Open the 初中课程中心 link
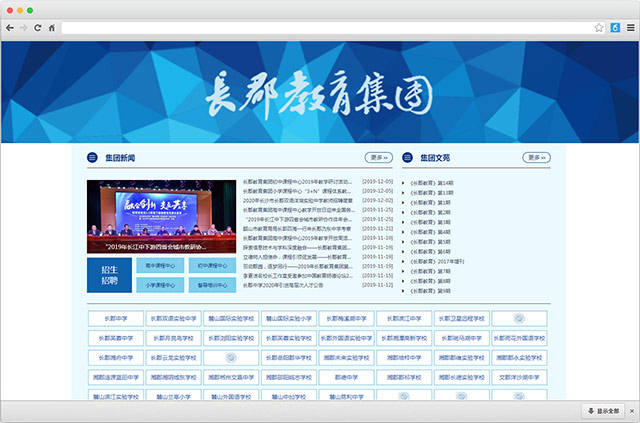640x423 pixels. click(x=211, y=266)
